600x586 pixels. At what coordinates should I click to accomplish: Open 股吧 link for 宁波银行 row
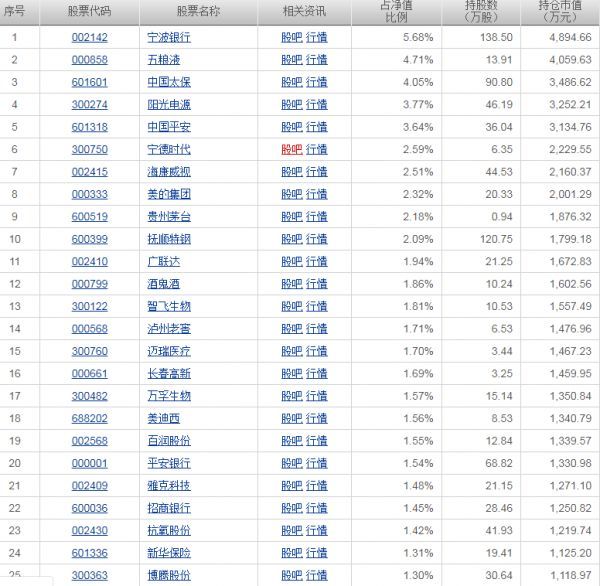click(292, 38)
